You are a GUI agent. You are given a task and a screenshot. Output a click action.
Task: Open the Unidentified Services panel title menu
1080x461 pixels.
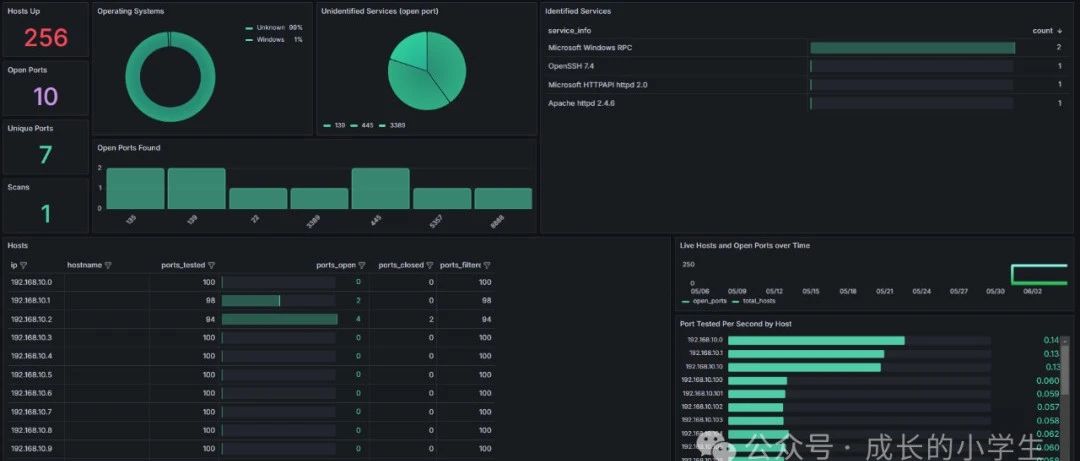point(380,12)
